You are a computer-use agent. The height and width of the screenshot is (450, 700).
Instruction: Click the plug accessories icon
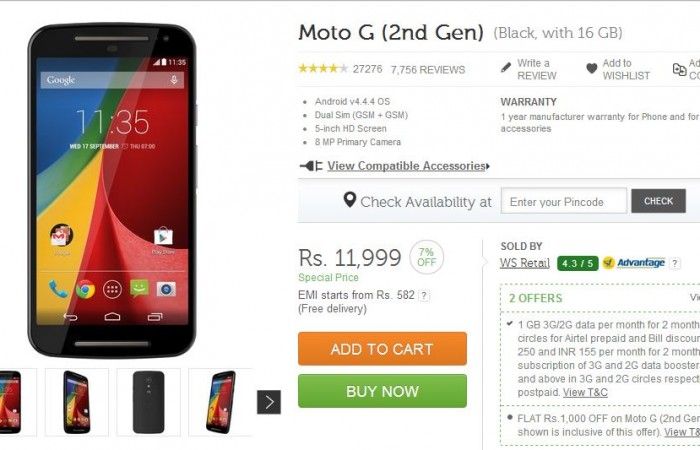tap(311, 166)
